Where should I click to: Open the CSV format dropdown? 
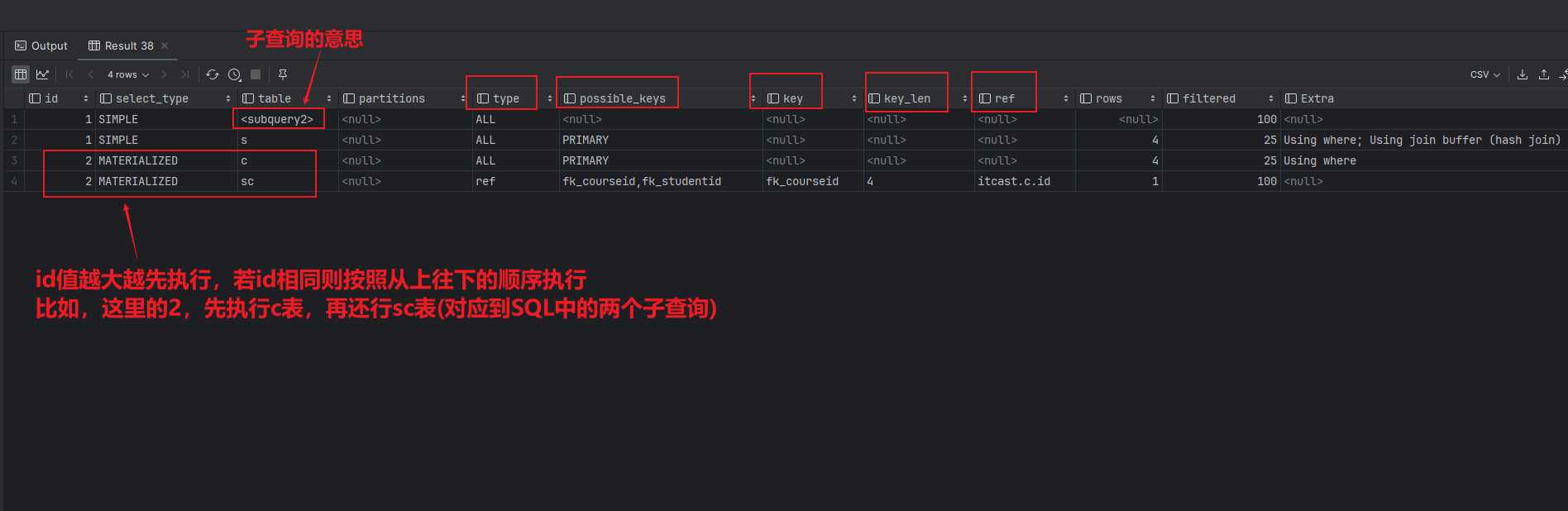click(x=1484, y=74)
